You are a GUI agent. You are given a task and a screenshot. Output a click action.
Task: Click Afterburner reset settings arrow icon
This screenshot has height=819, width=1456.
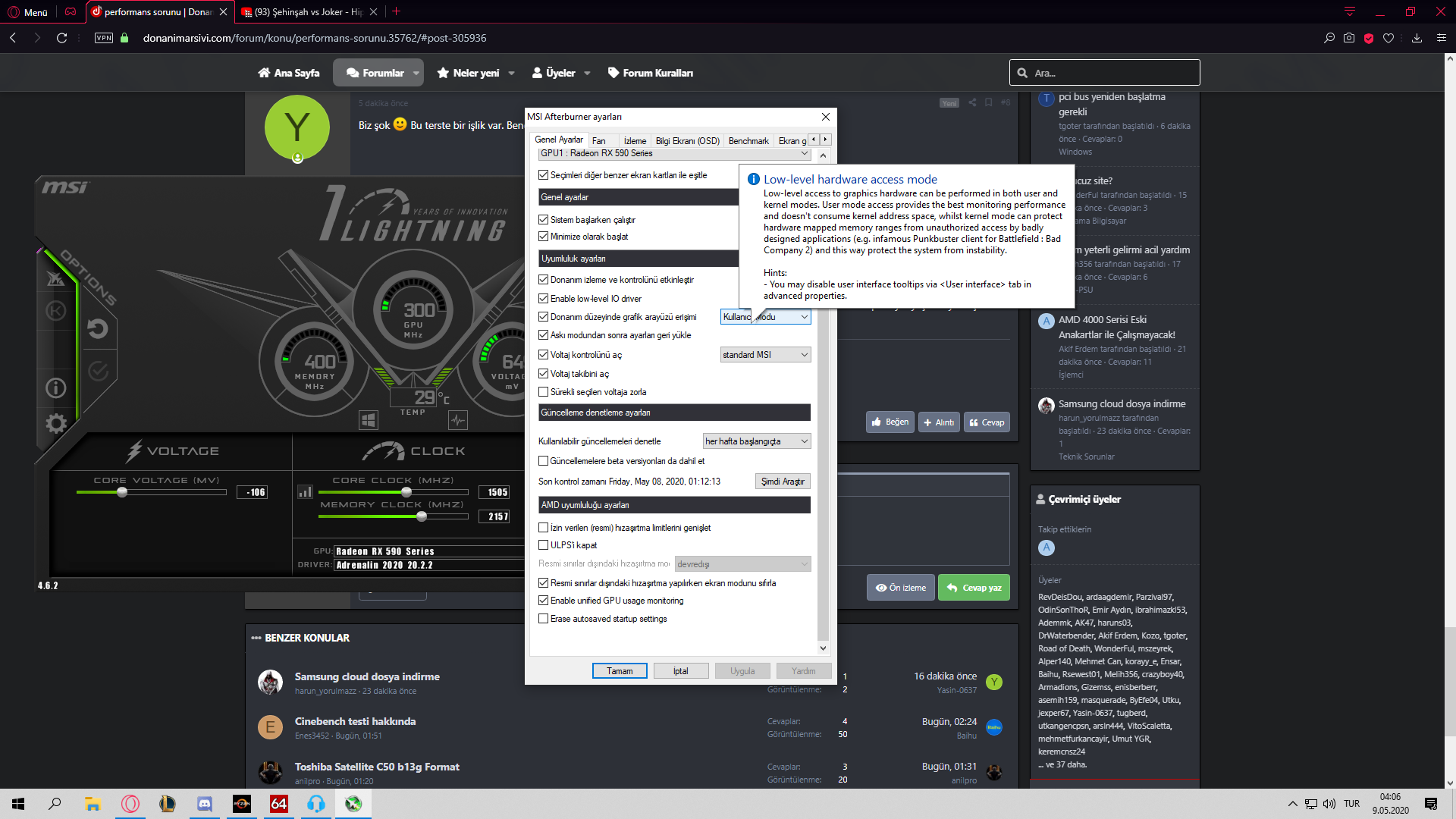98,329
